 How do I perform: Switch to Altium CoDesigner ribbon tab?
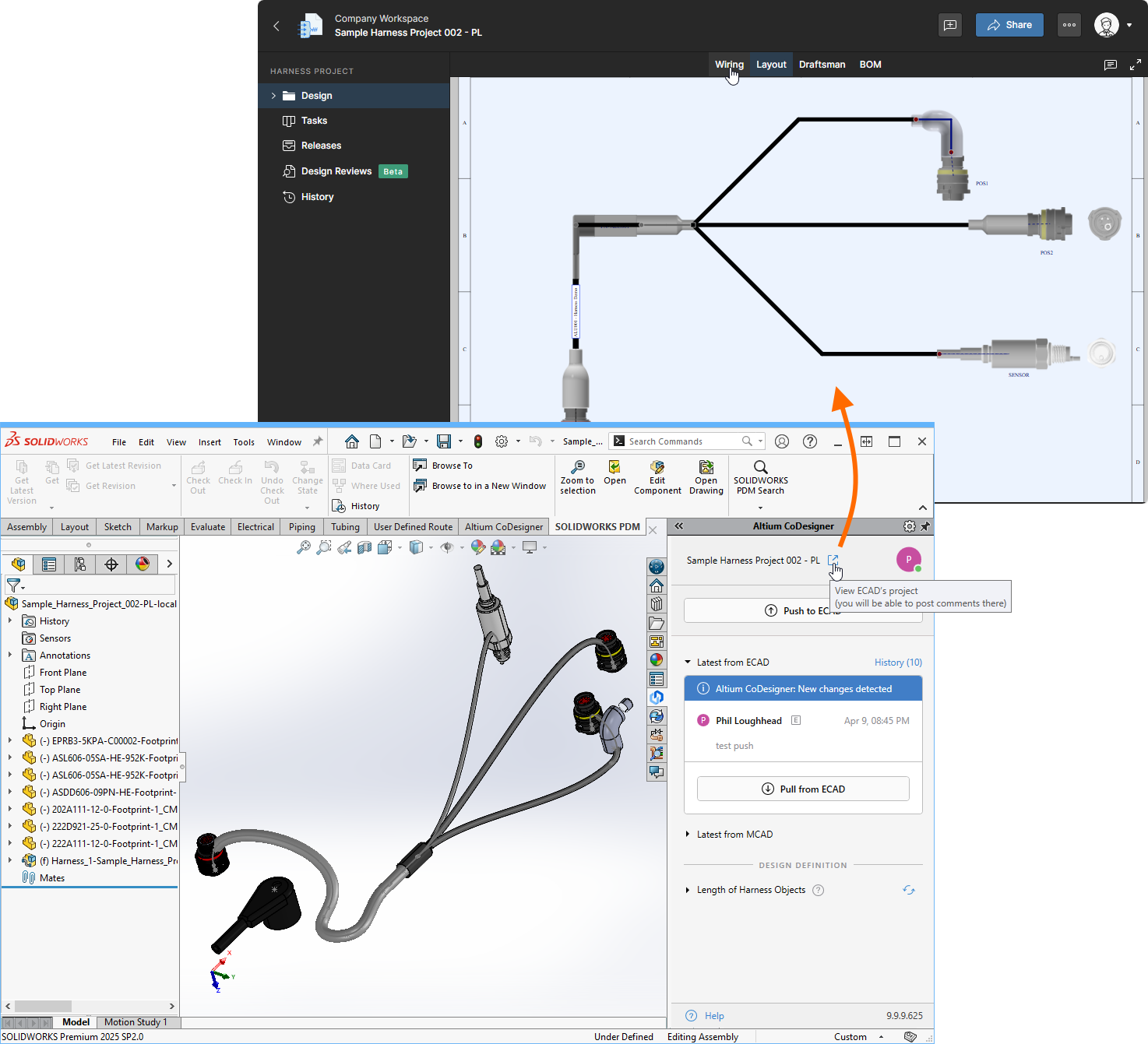point(504,527)
